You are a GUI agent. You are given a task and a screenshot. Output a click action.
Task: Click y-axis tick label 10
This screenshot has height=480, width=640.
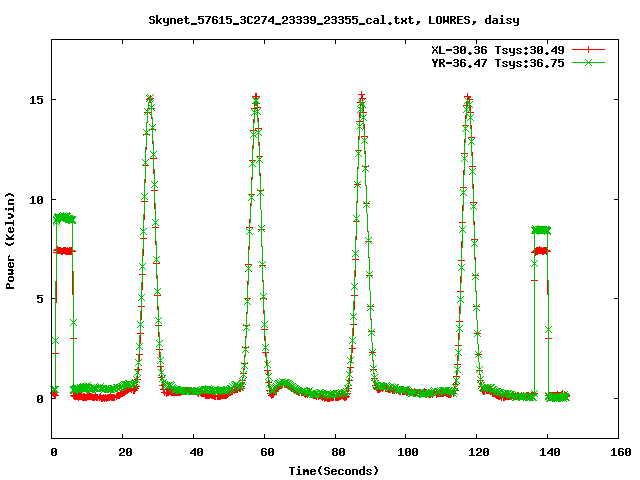click(36, 200)
